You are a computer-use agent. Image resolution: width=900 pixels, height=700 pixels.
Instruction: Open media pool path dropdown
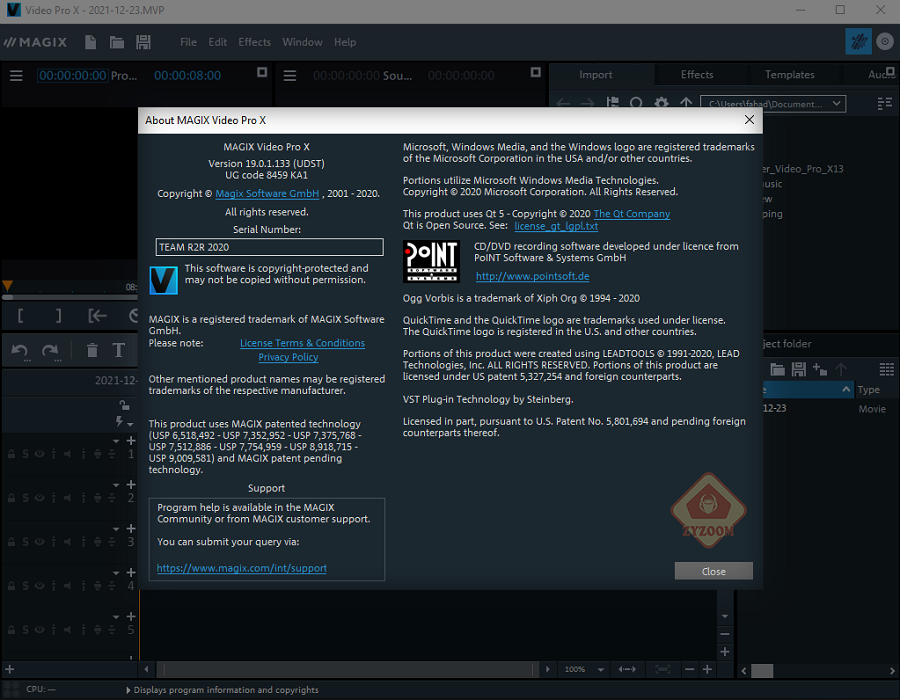coord(836,104)
